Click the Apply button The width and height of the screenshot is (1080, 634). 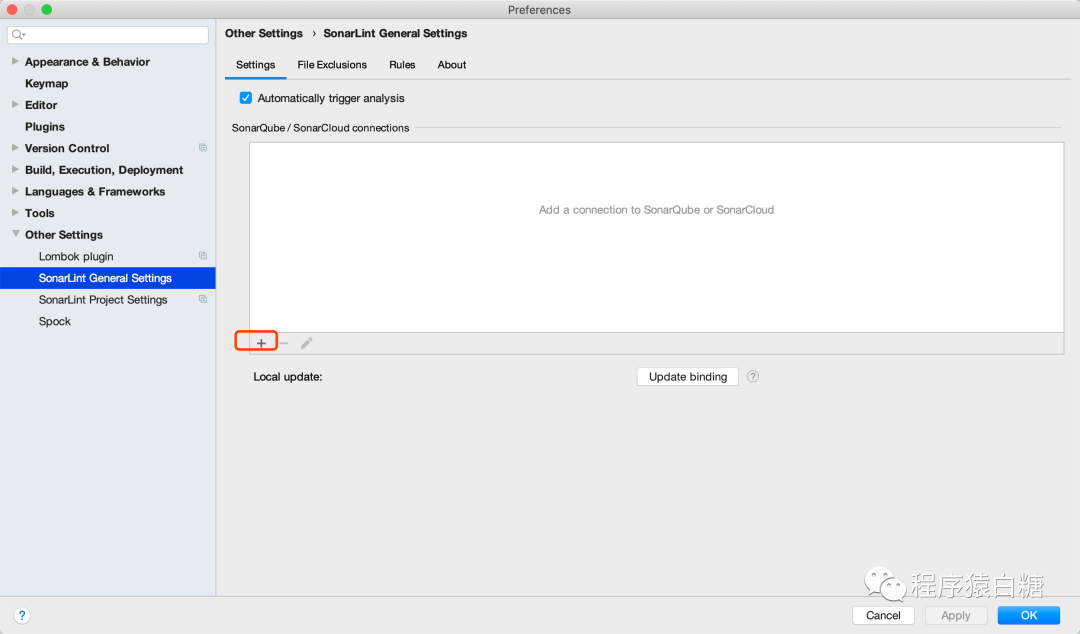pos(955,615)
